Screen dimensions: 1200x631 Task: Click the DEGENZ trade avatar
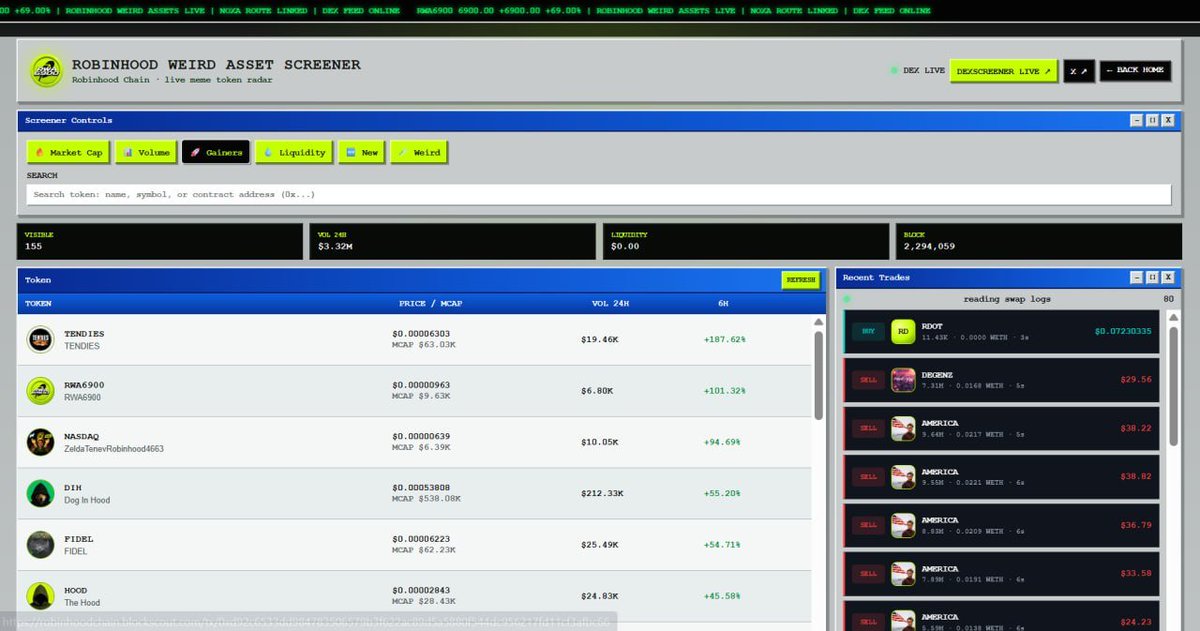pyautogui.click(x=903, y=380)
